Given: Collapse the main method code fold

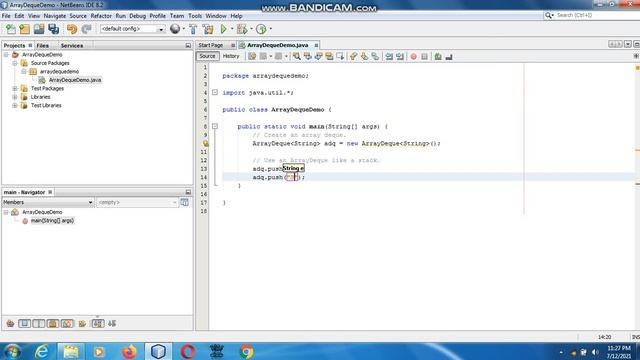Looking at the screenshot, I should 215,127.
